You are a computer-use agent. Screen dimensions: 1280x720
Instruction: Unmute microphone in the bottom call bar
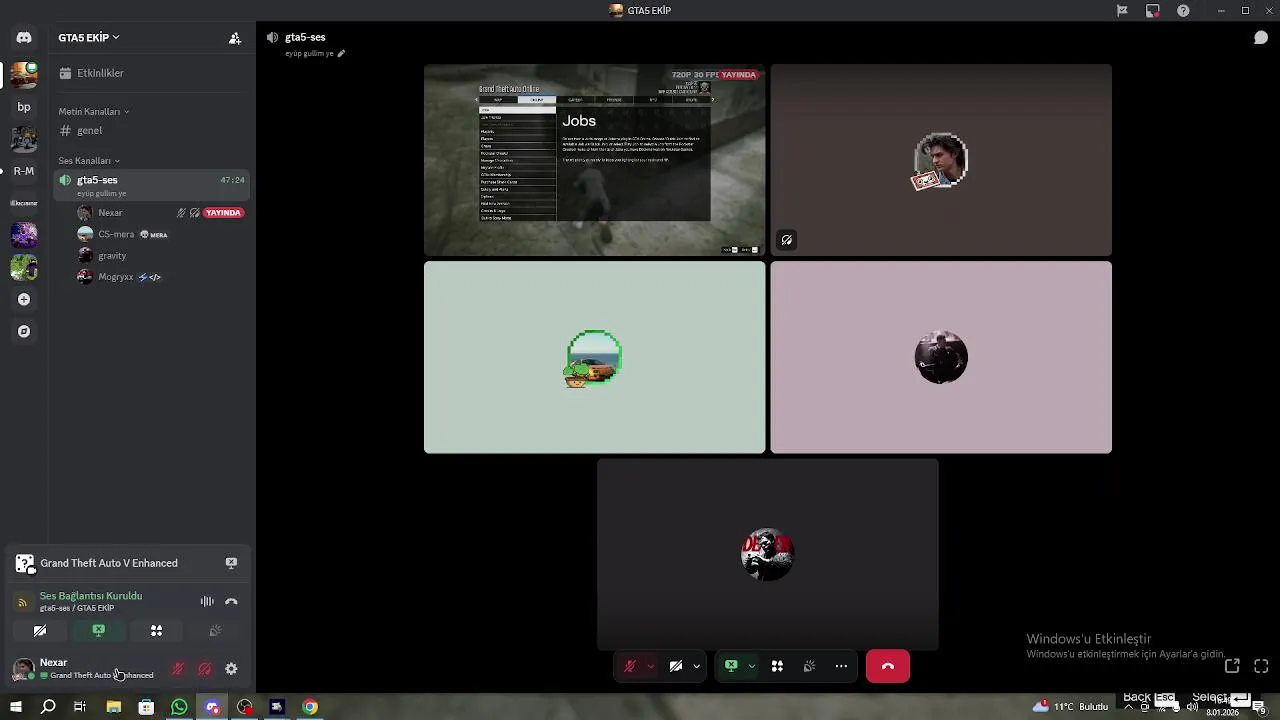[630, 666]
